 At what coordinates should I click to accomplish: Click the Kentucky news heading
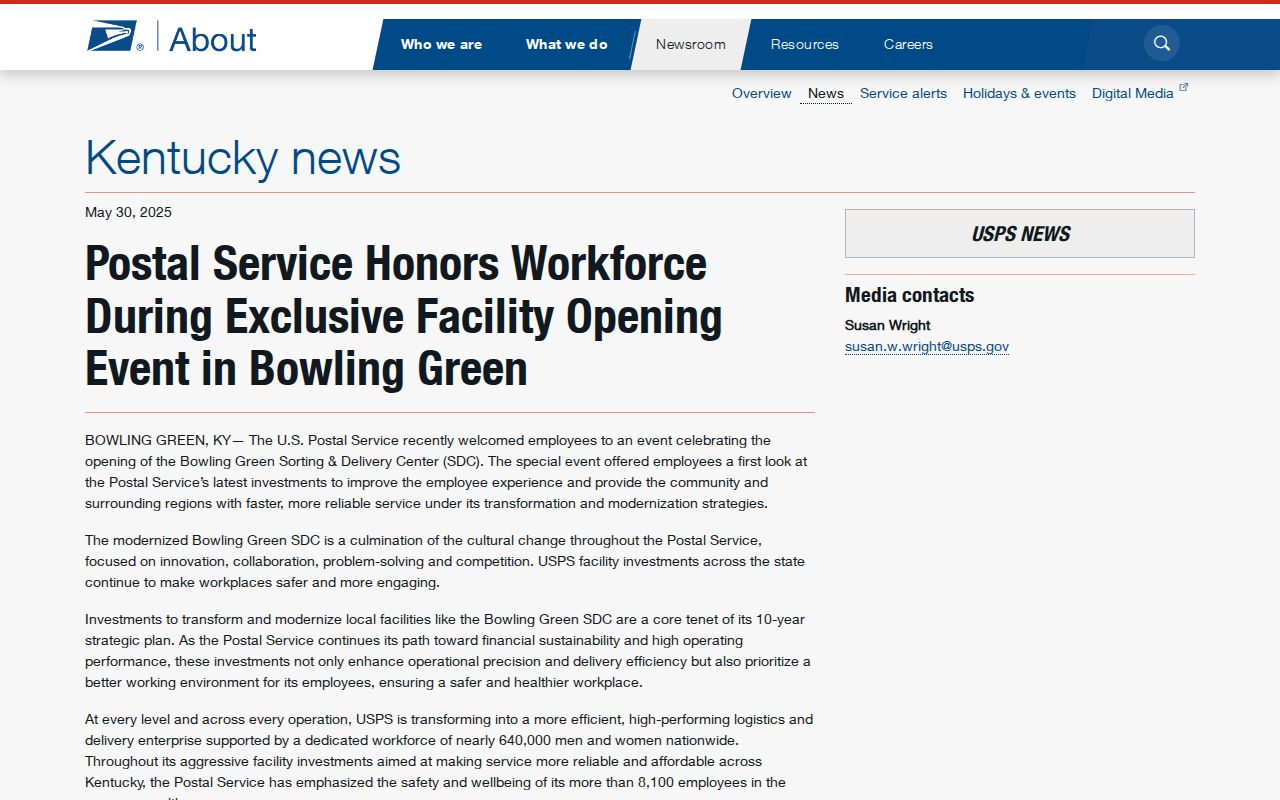[243, 157]
